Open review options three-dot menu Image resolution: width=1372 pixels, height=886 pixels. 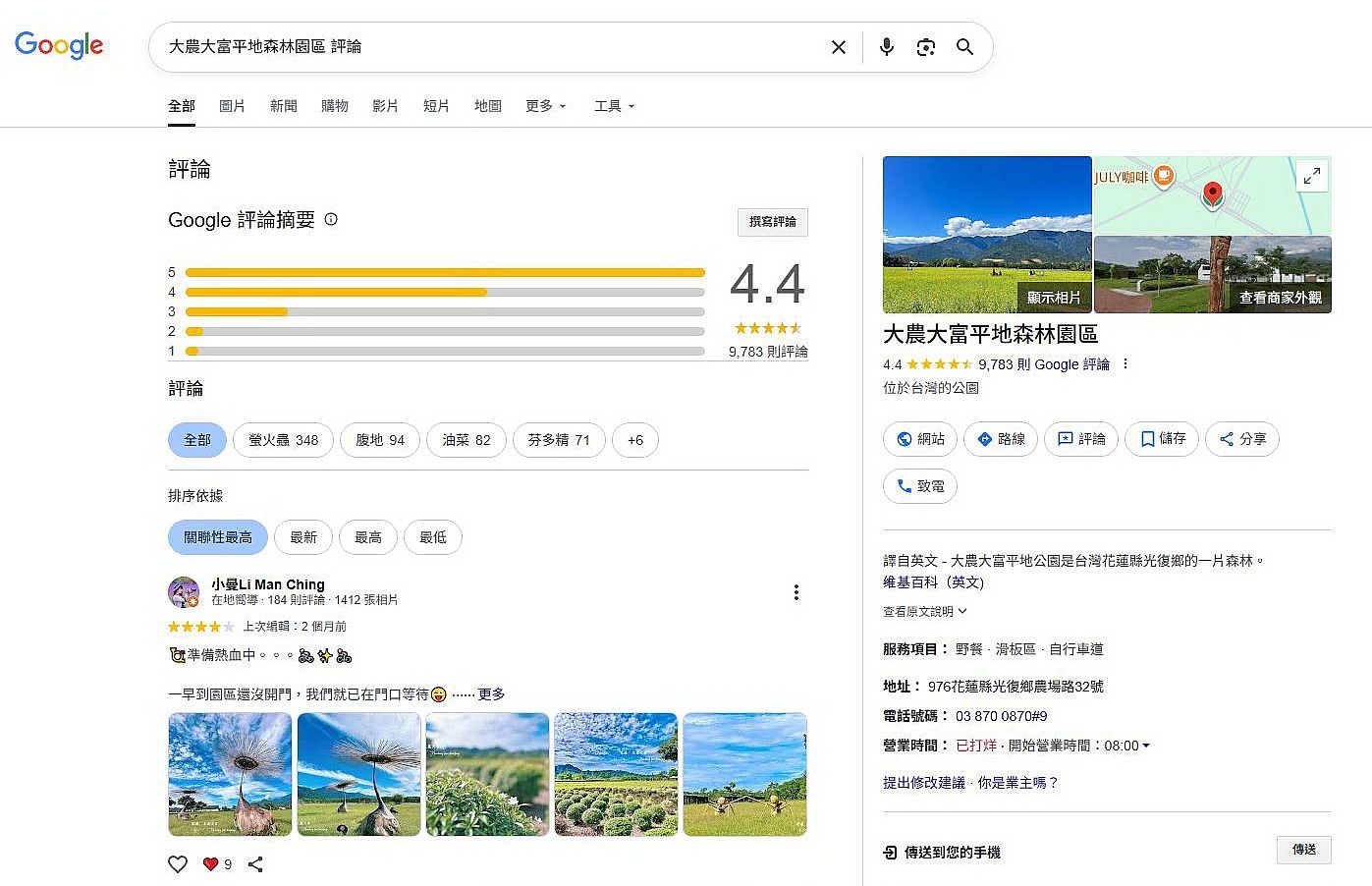point(796,592)
